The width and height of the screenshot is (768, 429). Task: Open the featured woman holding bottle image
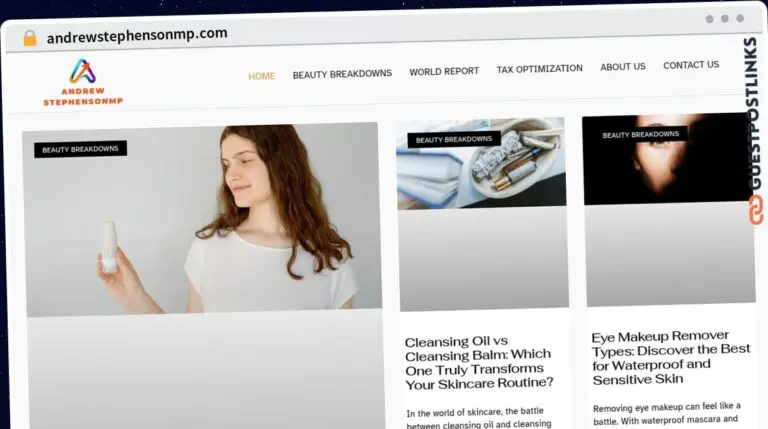(x=202, y=218)
